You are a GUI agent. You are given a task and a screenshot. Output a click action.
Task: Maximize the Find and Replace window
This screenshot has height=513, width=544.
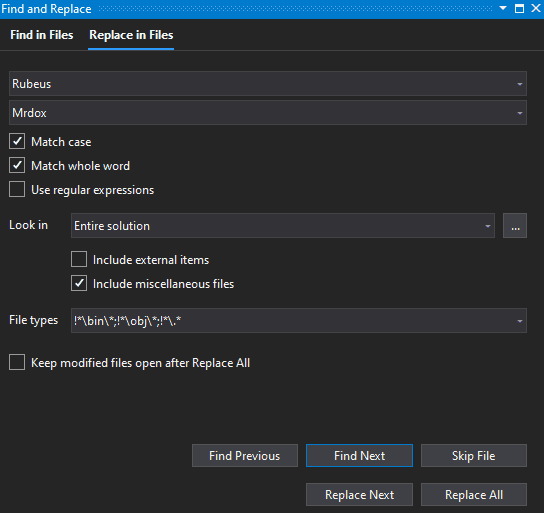coord(519,8)
